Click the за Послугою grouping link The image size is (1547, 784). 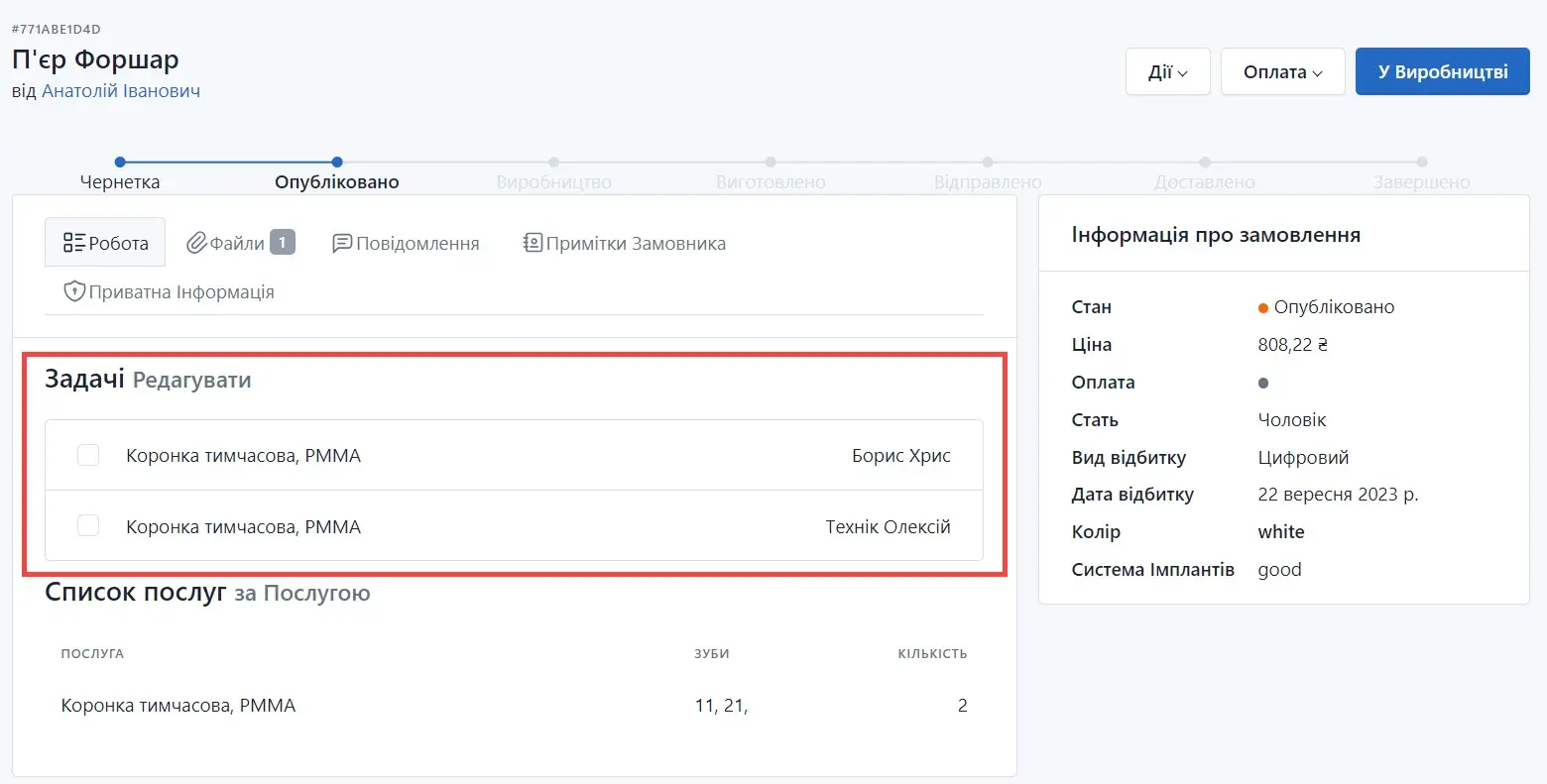(302, 593)
